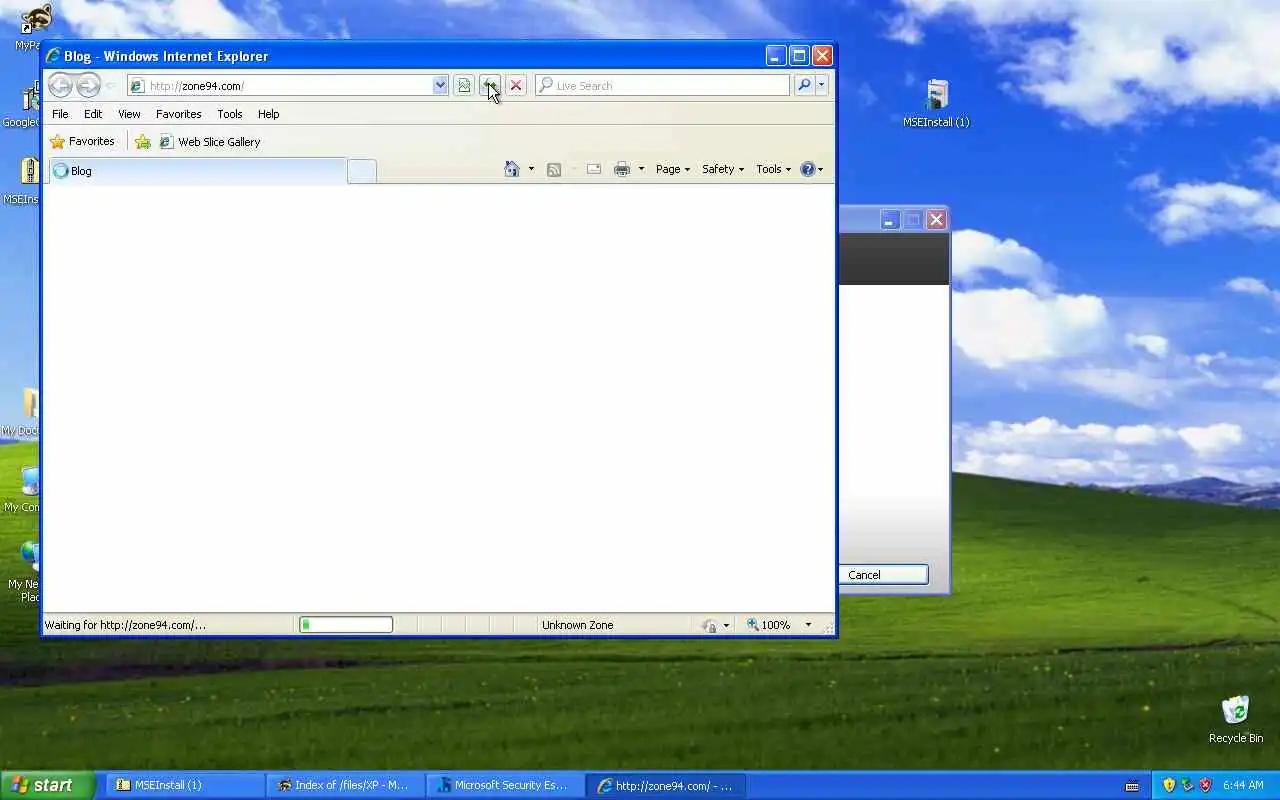This screenshot has width=1280, height=800.
Task: Switch to Microsoft Security Essentials taskbar item
Action: (505, 785)
